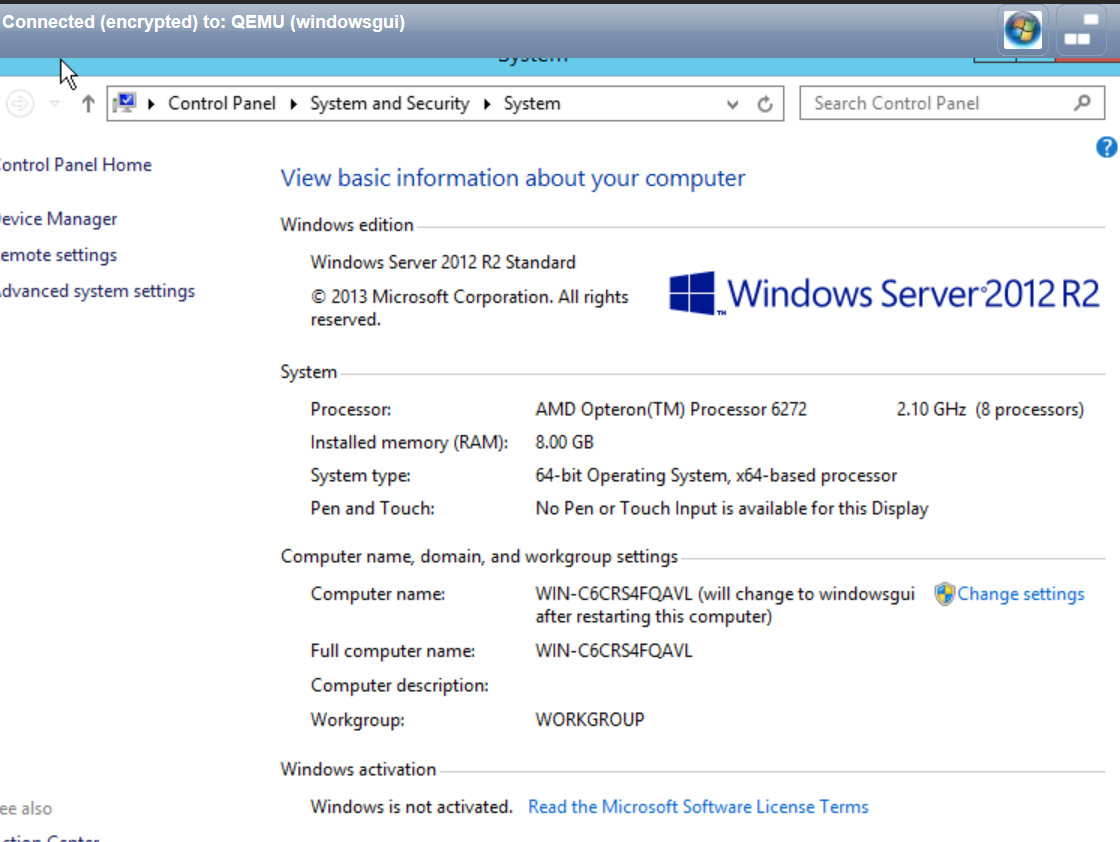Viewport: 1120px width, 842px height.
Task: Click the '2.10 GHz (8 processors)' value
Action: point(990,410)
